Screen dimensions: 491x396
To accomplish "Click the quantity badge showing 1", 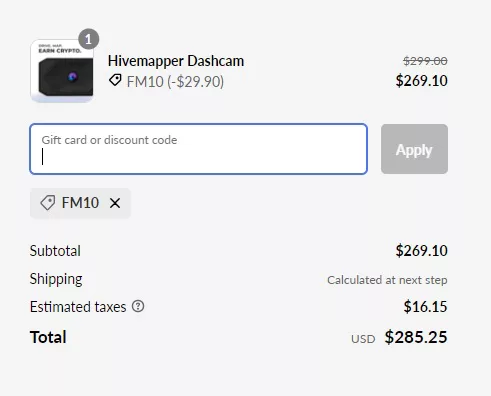I will coord(88,39).
